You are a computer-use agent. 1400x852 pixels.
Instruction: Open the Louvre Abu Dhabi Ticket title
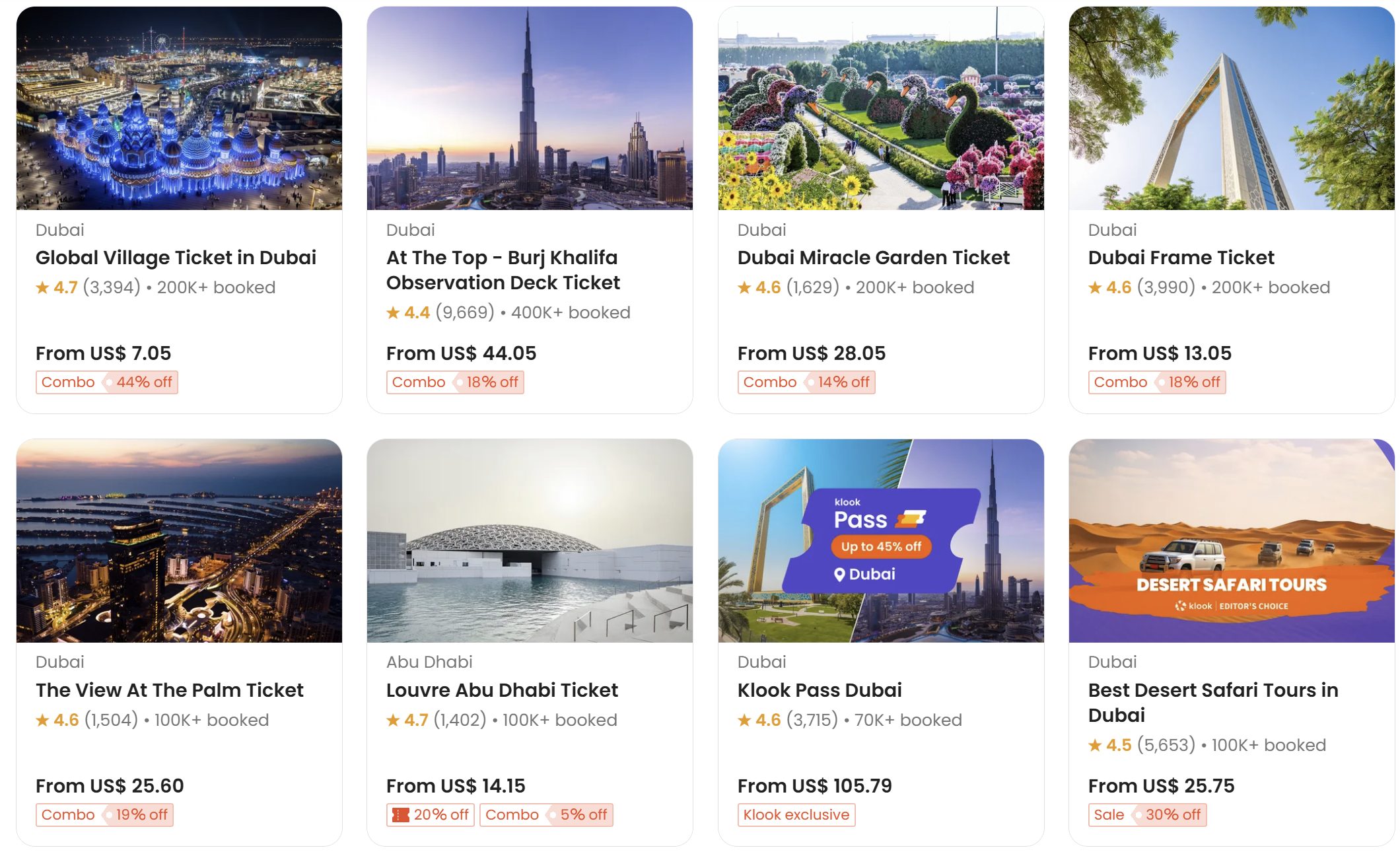click(502, 690)
